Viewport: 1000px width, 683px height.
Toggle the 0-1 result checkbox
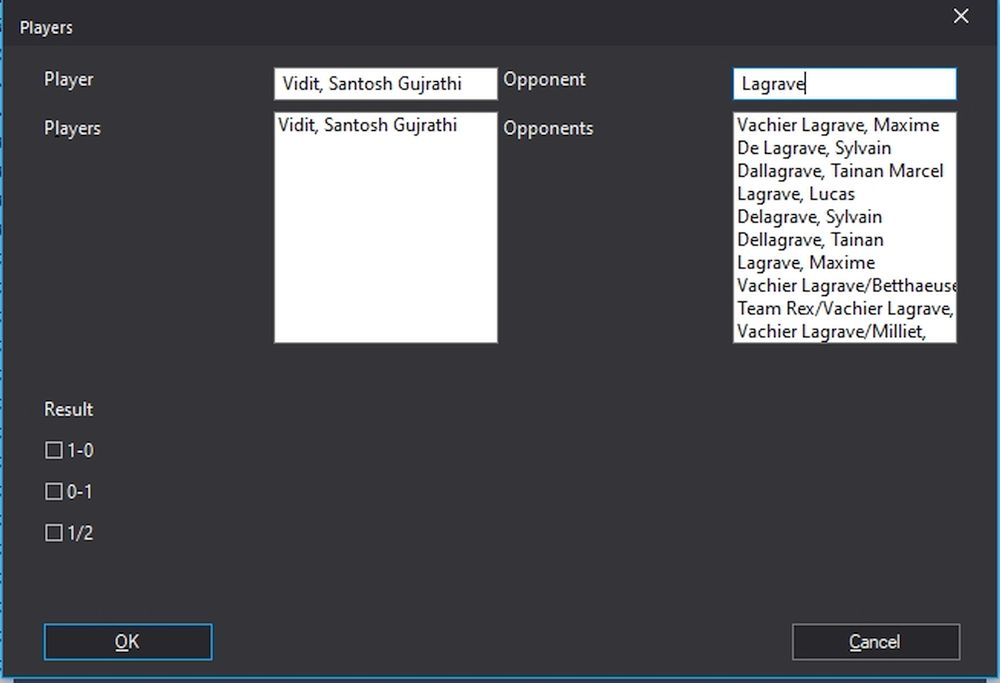point(54,492)
